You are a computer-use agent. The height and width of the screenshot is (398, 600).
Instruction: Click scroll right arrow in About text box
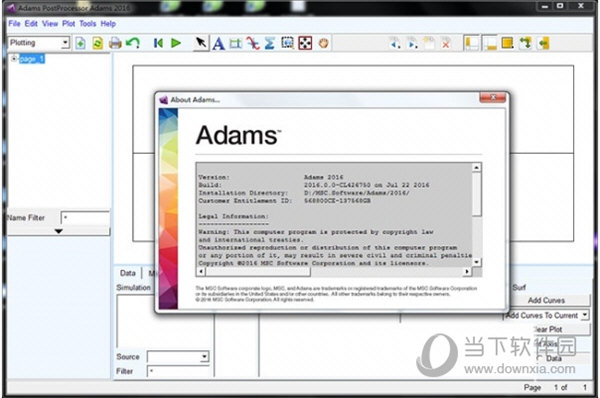467,272
